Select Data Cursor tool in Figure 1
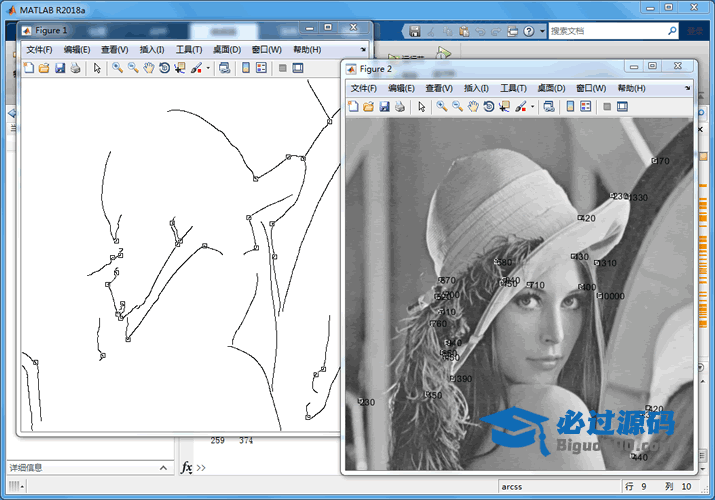The width and height of the screenshot is (715, 500). click(180, 68)
